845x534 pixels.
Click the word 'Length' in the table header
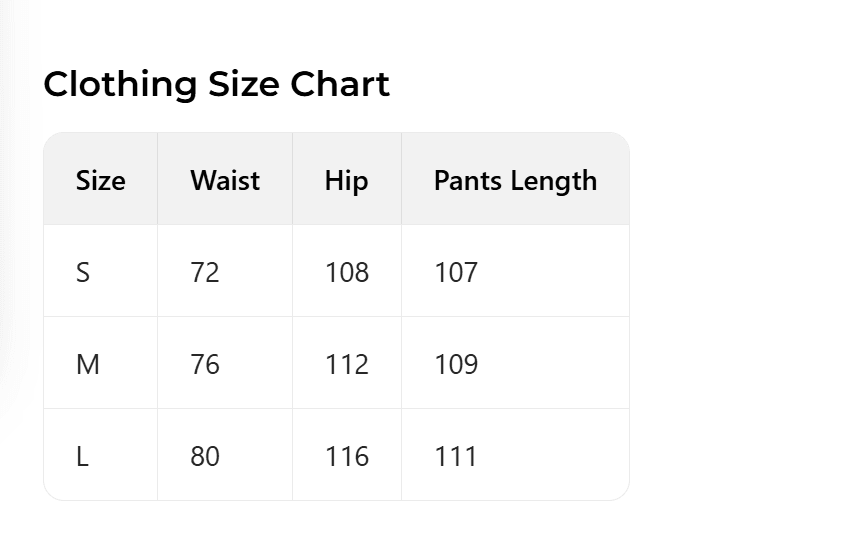[554, 181]
